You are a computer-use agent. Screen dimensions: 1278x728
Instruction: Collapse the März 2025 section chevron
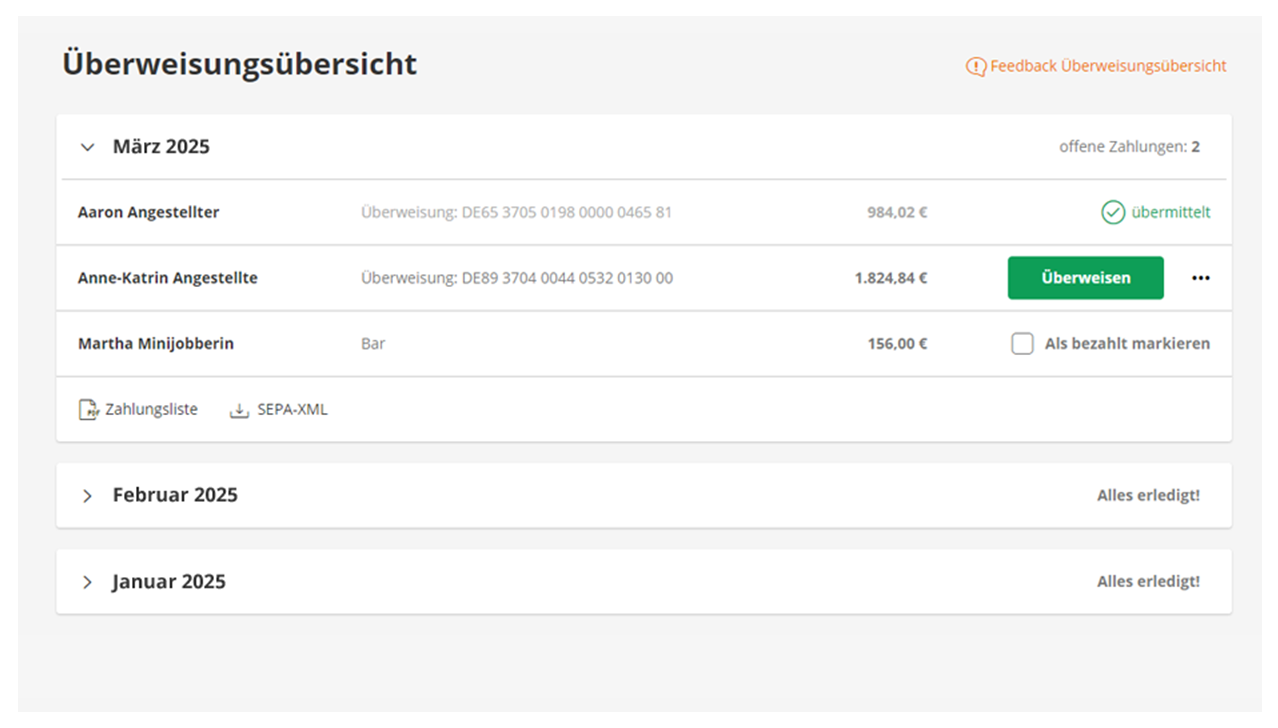click(x=87, y=147)
